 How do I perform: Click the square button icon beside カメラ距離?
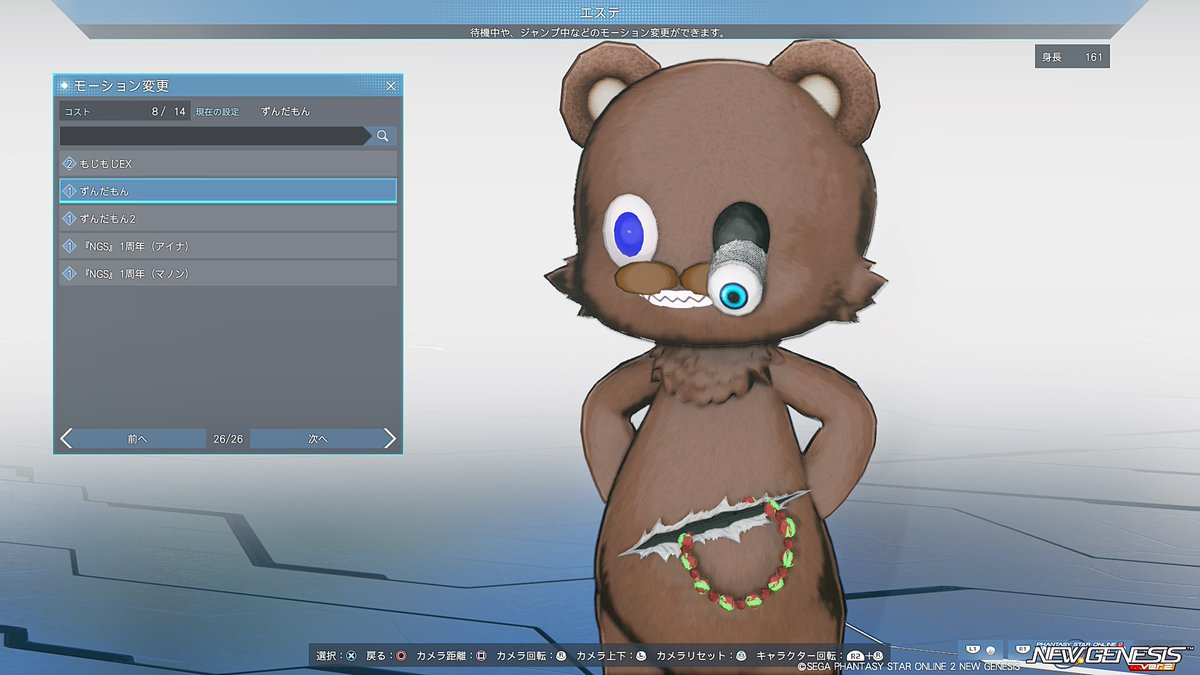pyautogui.click(x=480, y=656)
